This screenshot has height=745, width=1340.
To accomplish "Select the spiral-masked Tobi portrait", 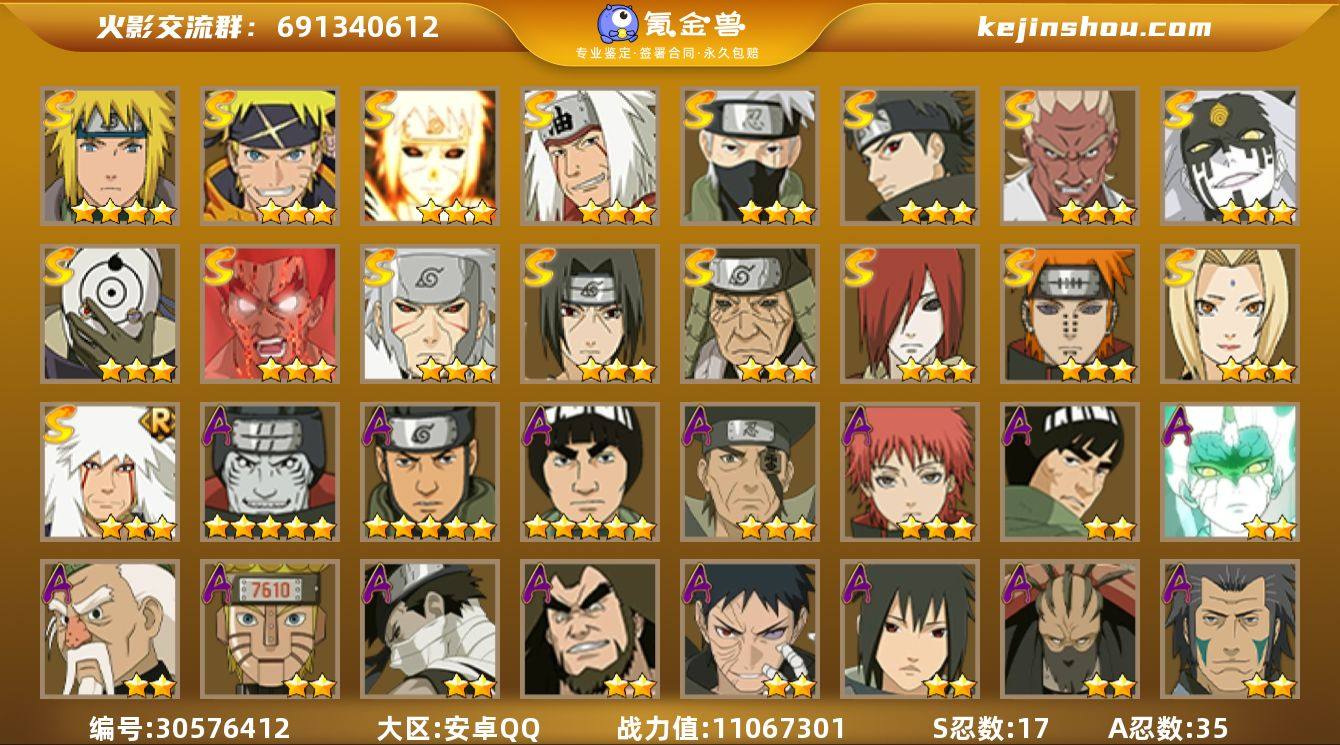I will coord(109,314).
